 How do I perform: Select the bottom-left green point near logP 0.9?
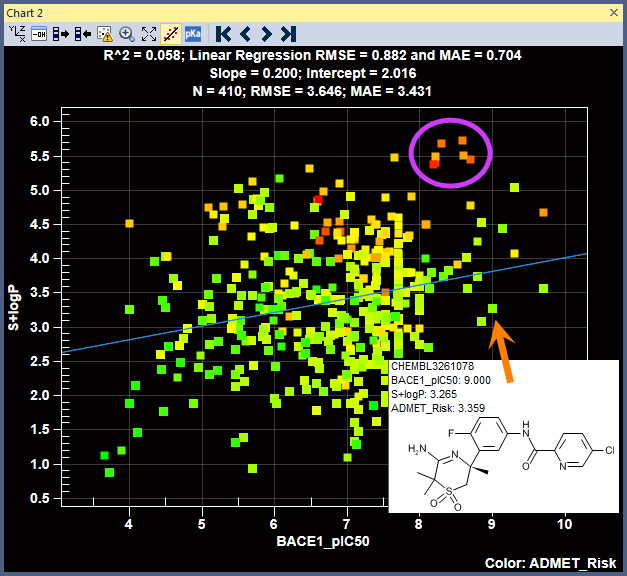click(109, 472)
